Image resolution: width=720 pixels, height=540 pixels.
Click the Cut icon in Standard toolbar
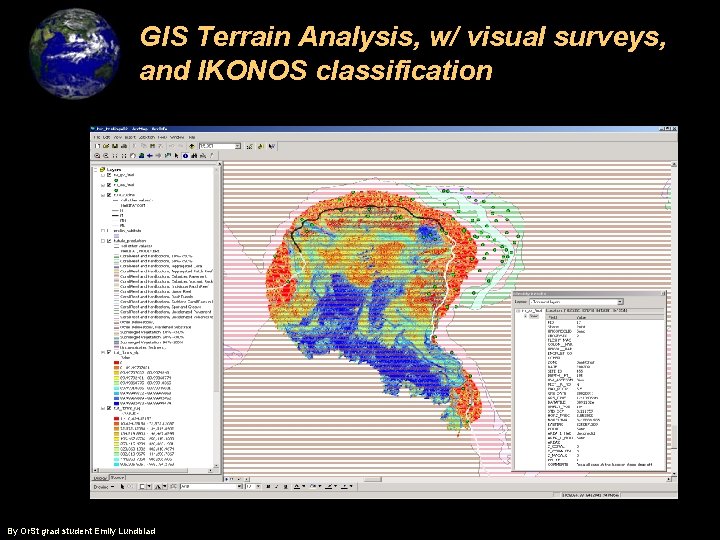tap(134, 146)
